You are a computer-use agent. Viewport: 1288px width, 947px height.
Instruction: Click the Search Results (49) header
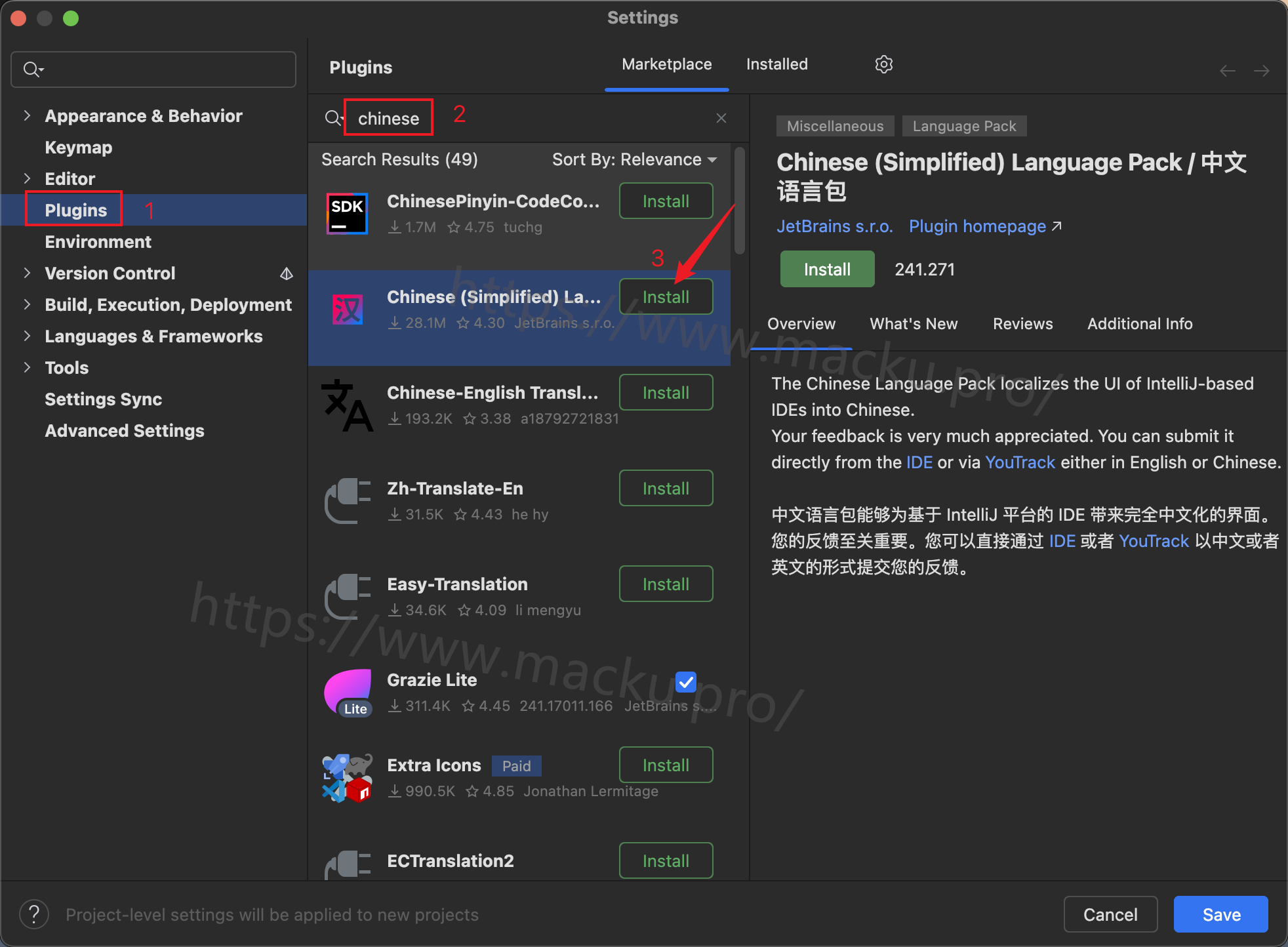(x=399, y=159)
